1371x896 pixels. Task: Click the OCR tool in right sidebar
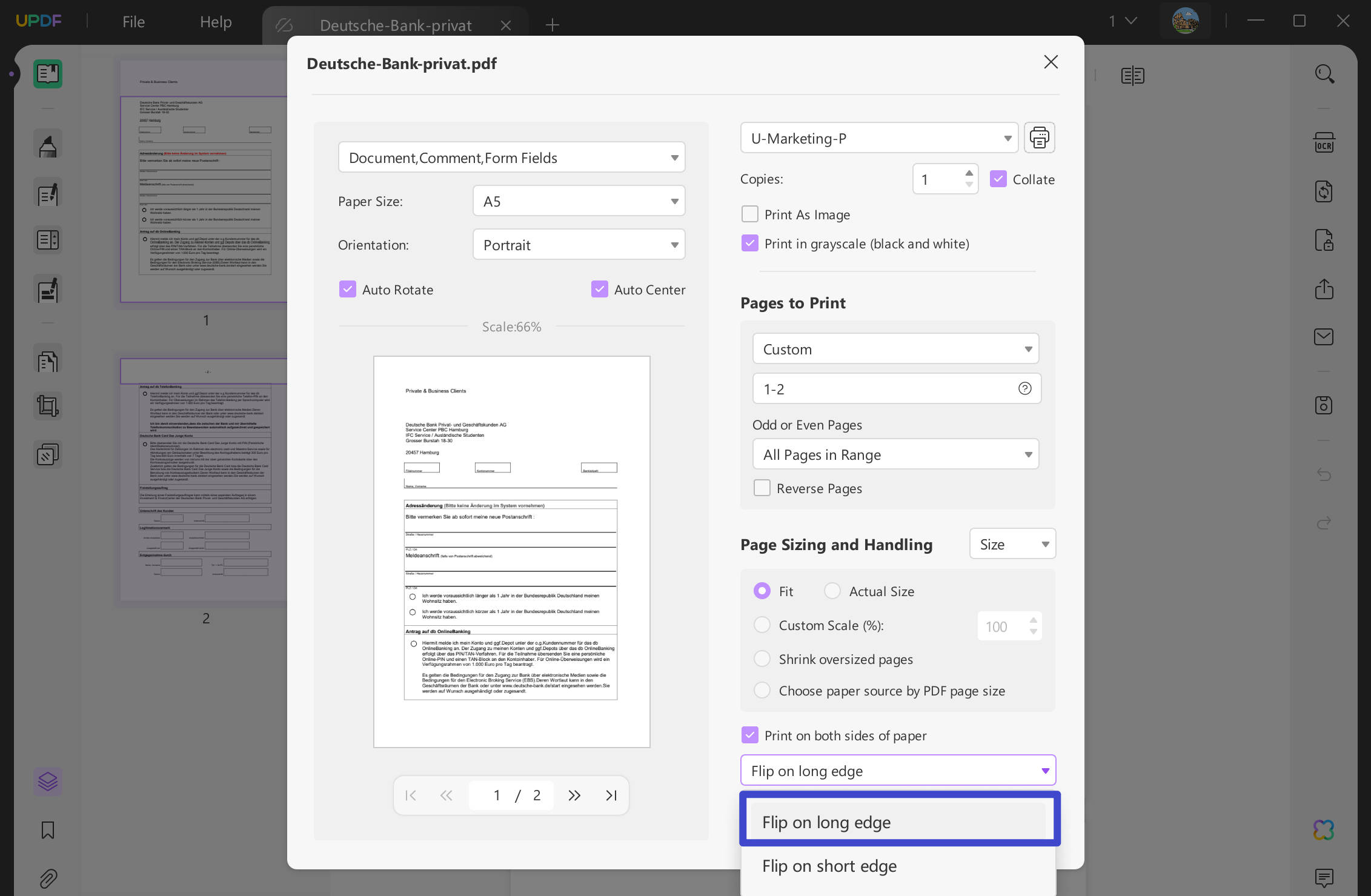pyautogui.click(x=1324, y=143)
